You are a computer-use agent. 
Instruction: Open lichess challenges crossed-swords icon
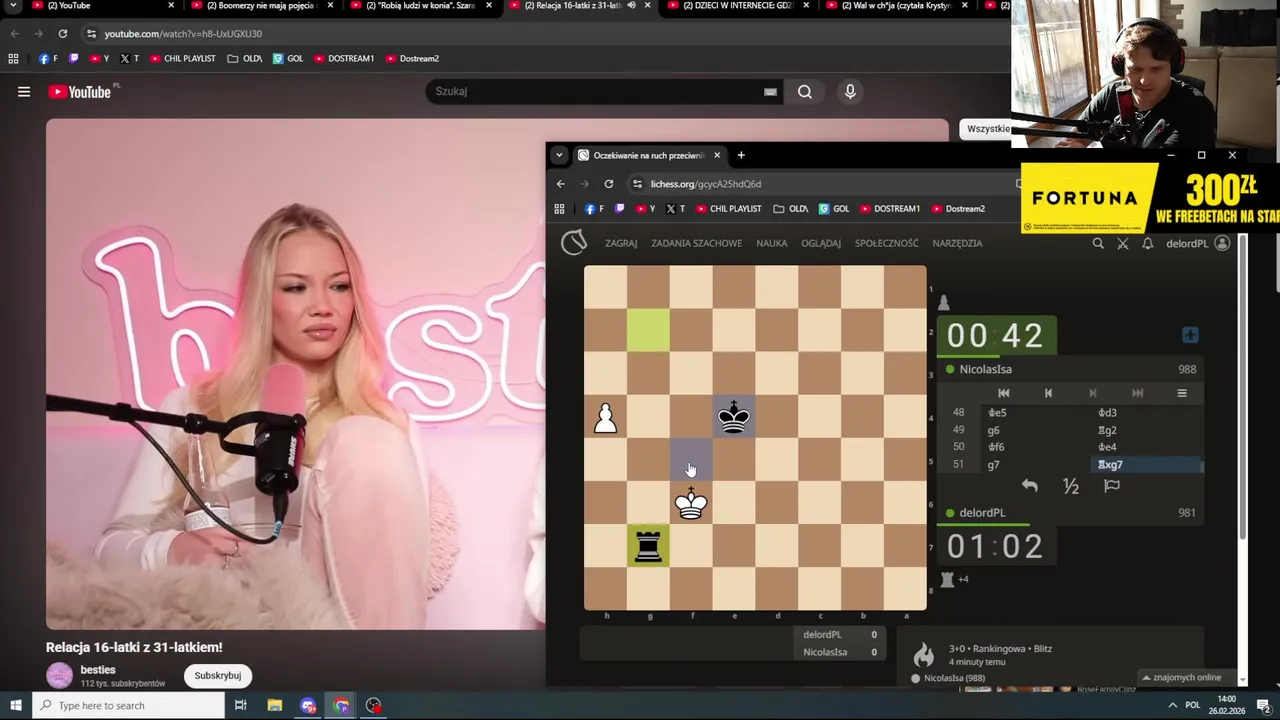coord(1123,243)
